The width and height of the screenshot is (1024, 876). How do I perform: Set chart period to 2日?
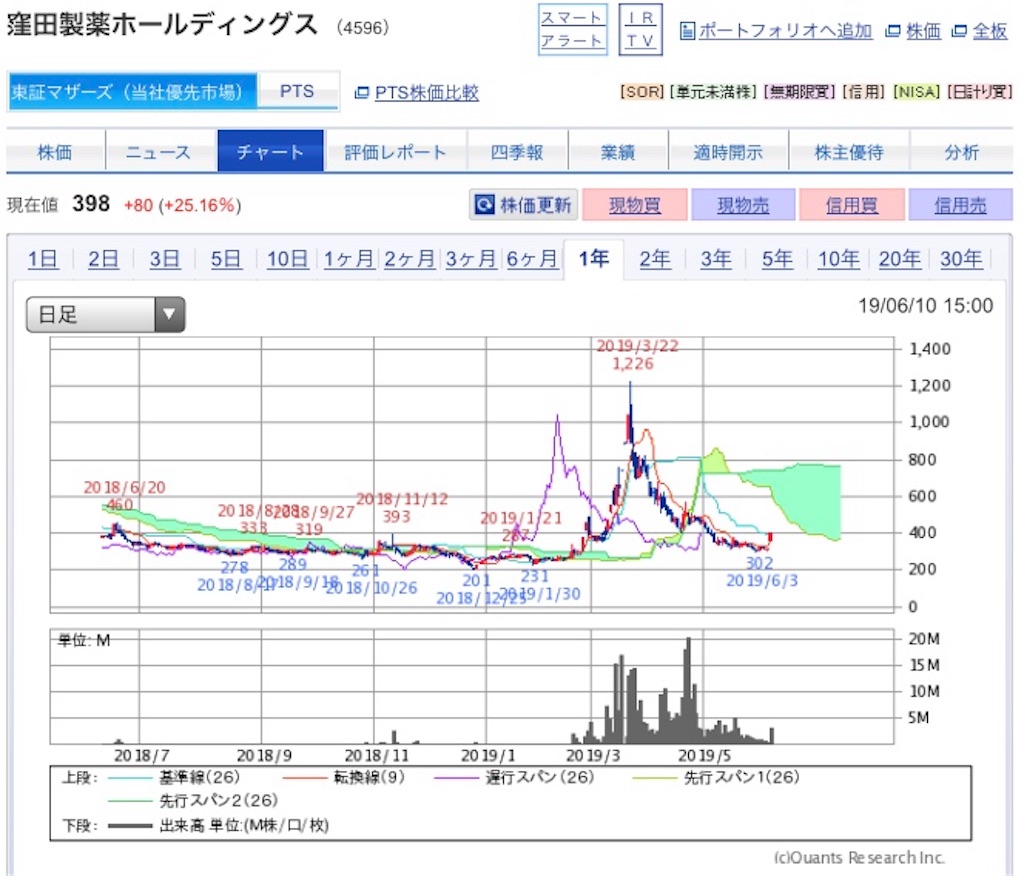(103, 259)
